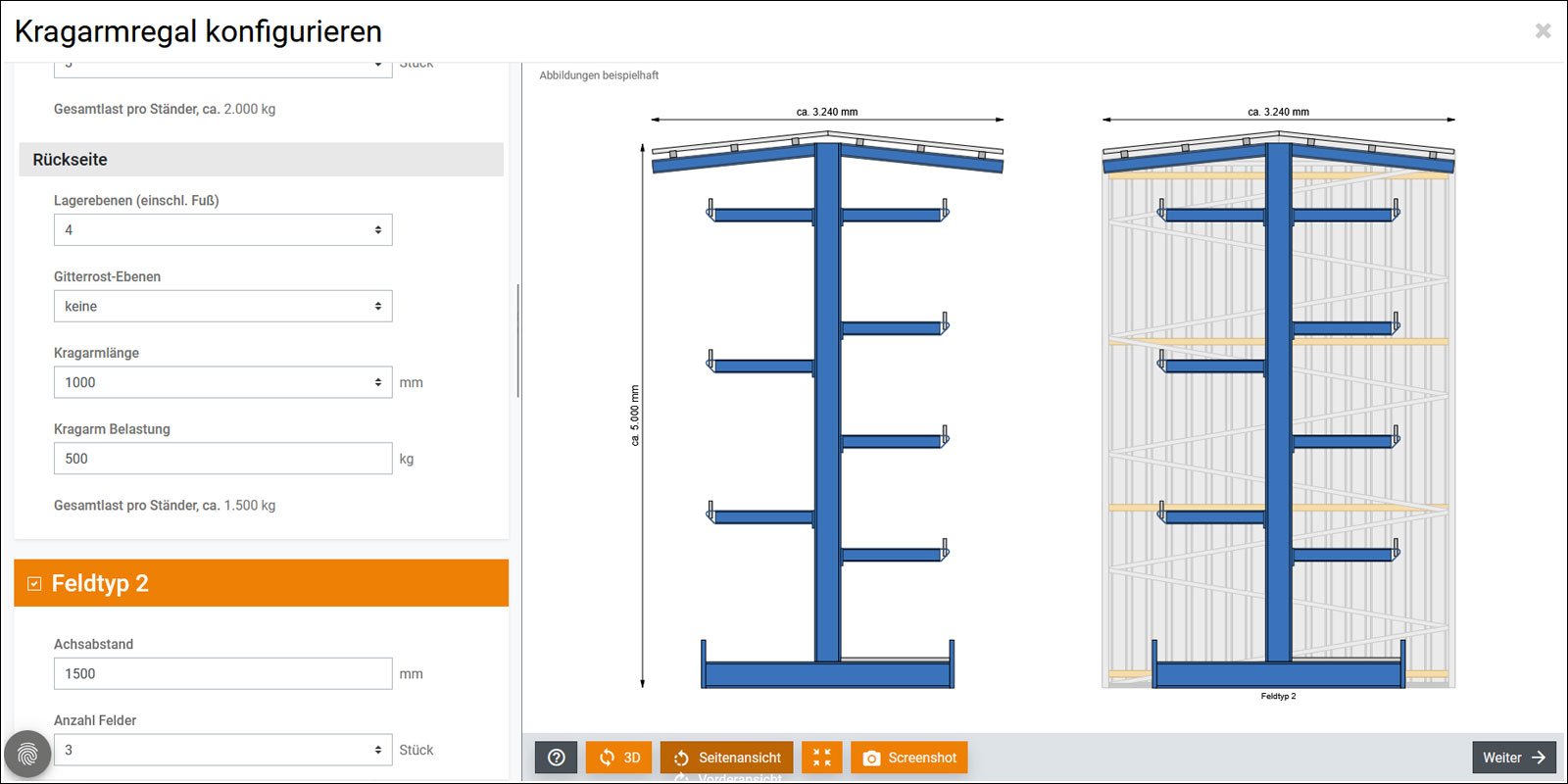Take a Screenshot with the camera button
The width and height of the screenshot is (1568, 784).
[908, 758]
